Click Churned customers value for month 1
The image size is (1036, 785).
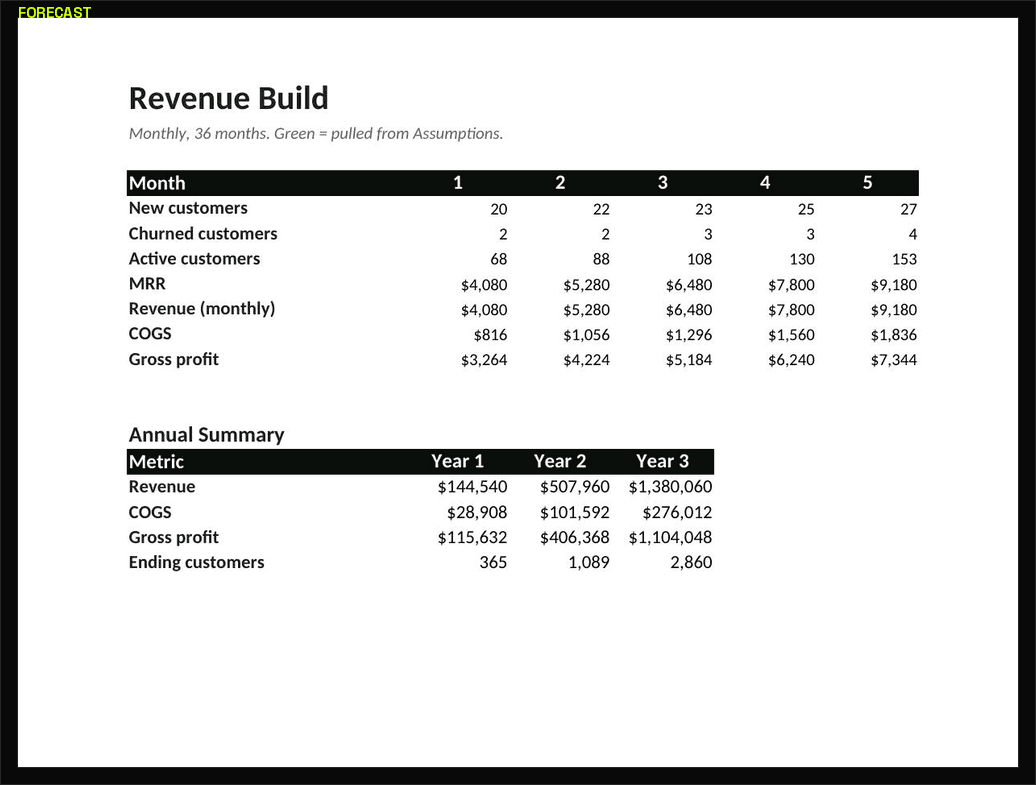click(503, 235)
